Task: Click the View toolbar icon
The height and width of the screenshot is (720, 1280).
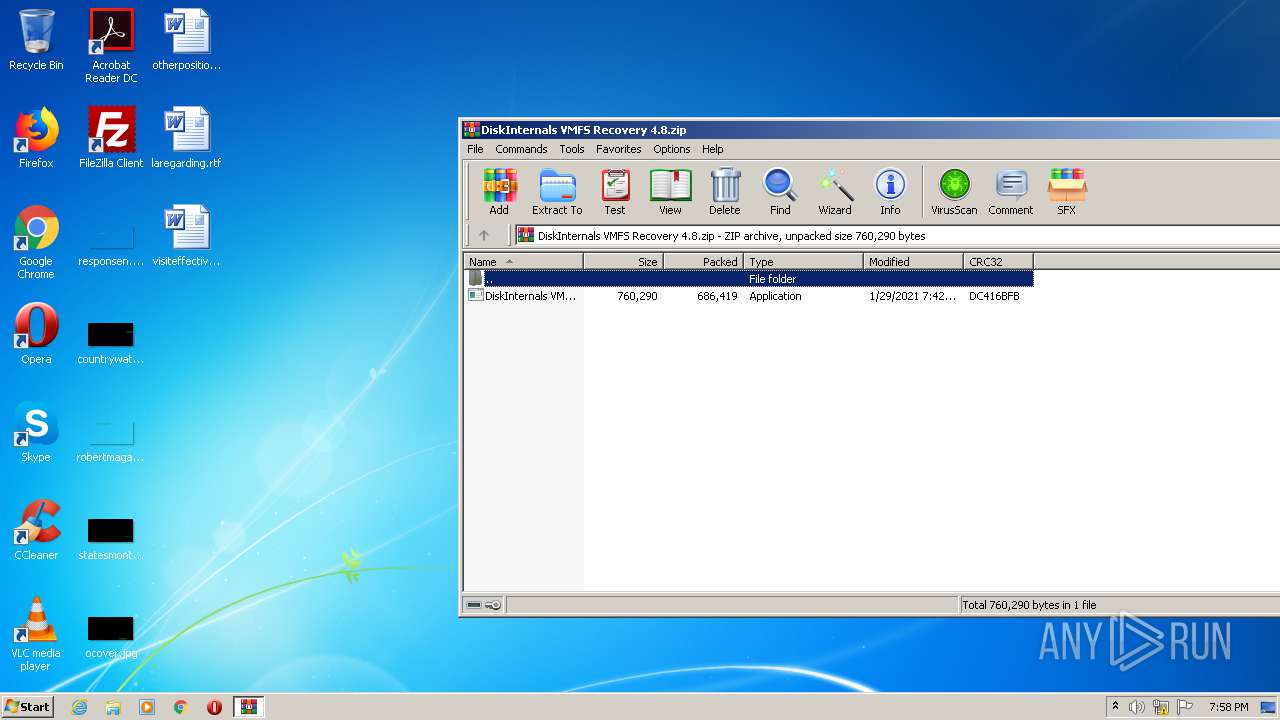Action: click(x=670, y=191)
